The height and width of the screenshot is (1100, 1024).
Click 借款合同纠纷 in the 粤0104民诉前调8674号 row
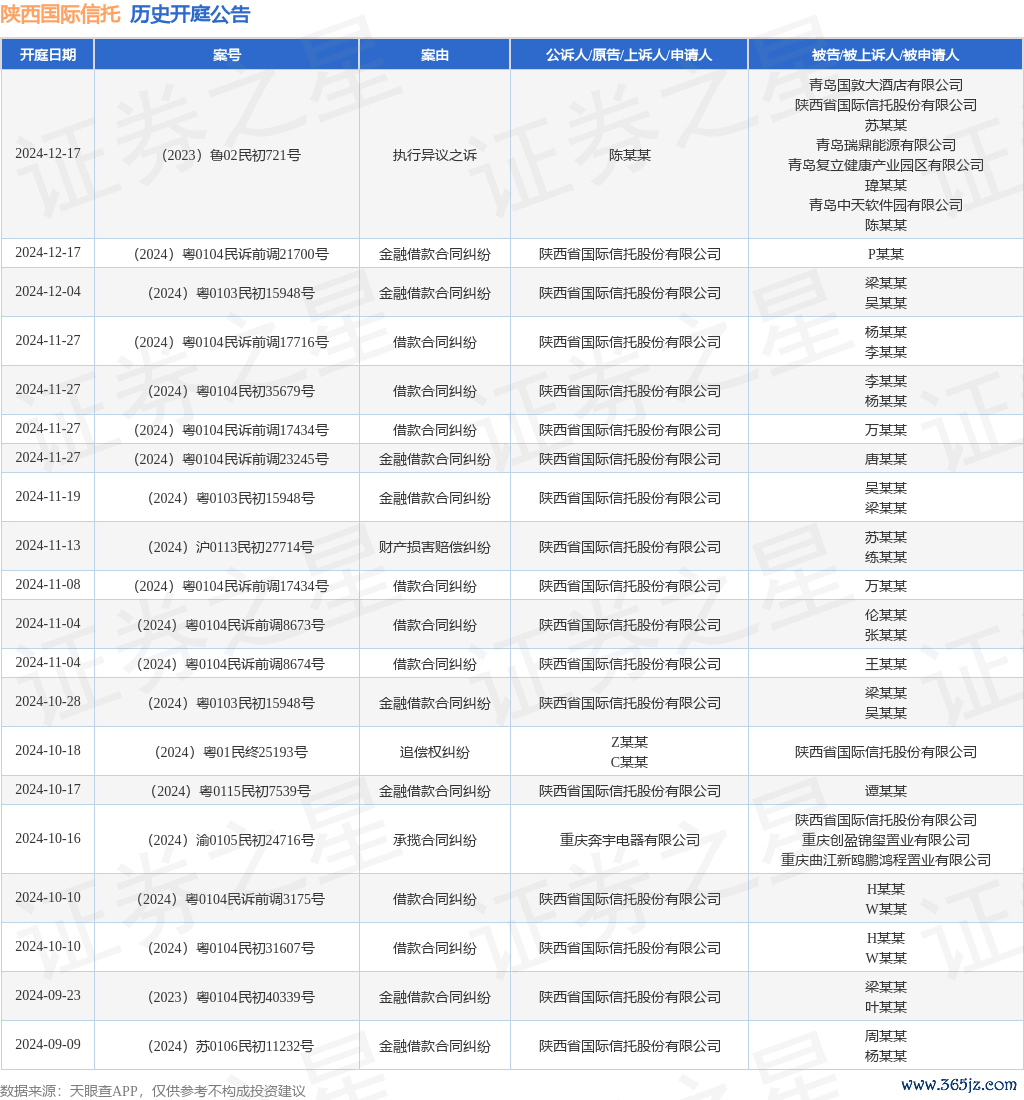click(x=435, y=664)
